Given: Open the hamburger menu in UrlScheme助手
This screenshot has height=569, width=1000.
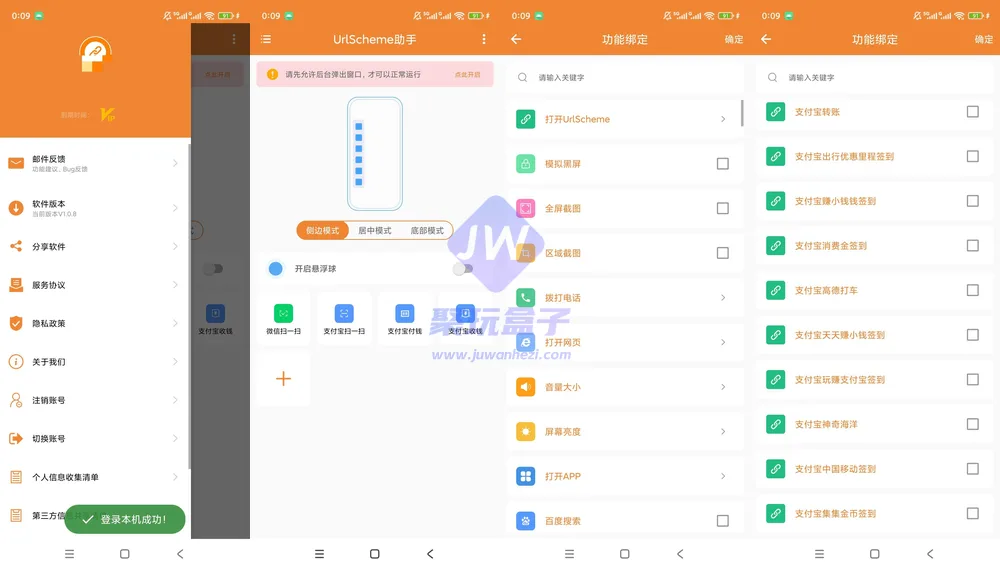Looking at the screenshot, I should pos(266,40).
